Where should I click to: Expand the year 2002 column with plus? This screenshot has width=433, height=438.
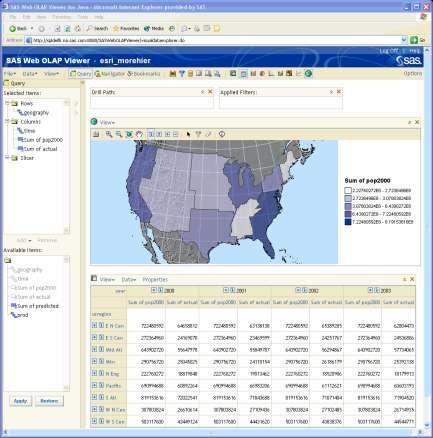click(x=298, y=290)
